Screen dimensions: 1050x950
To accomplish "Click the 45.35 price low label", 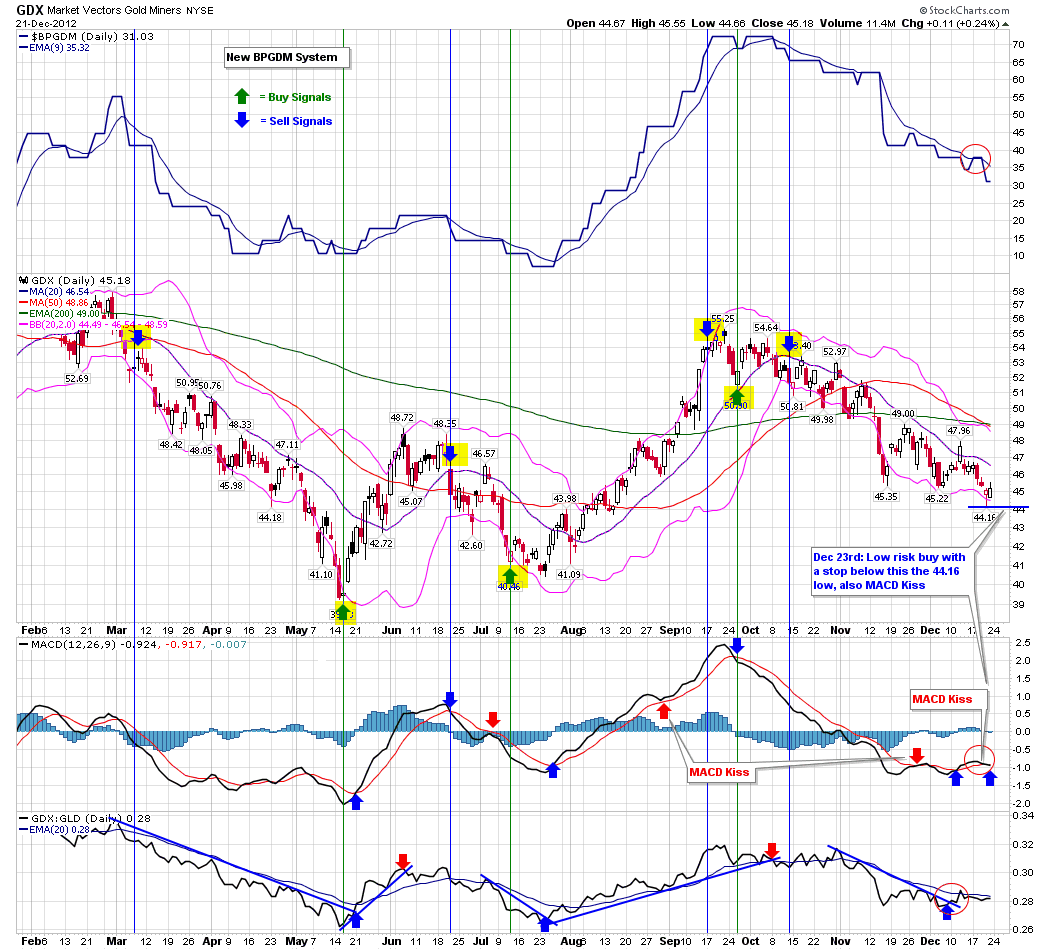I will (x=886, y=497).
